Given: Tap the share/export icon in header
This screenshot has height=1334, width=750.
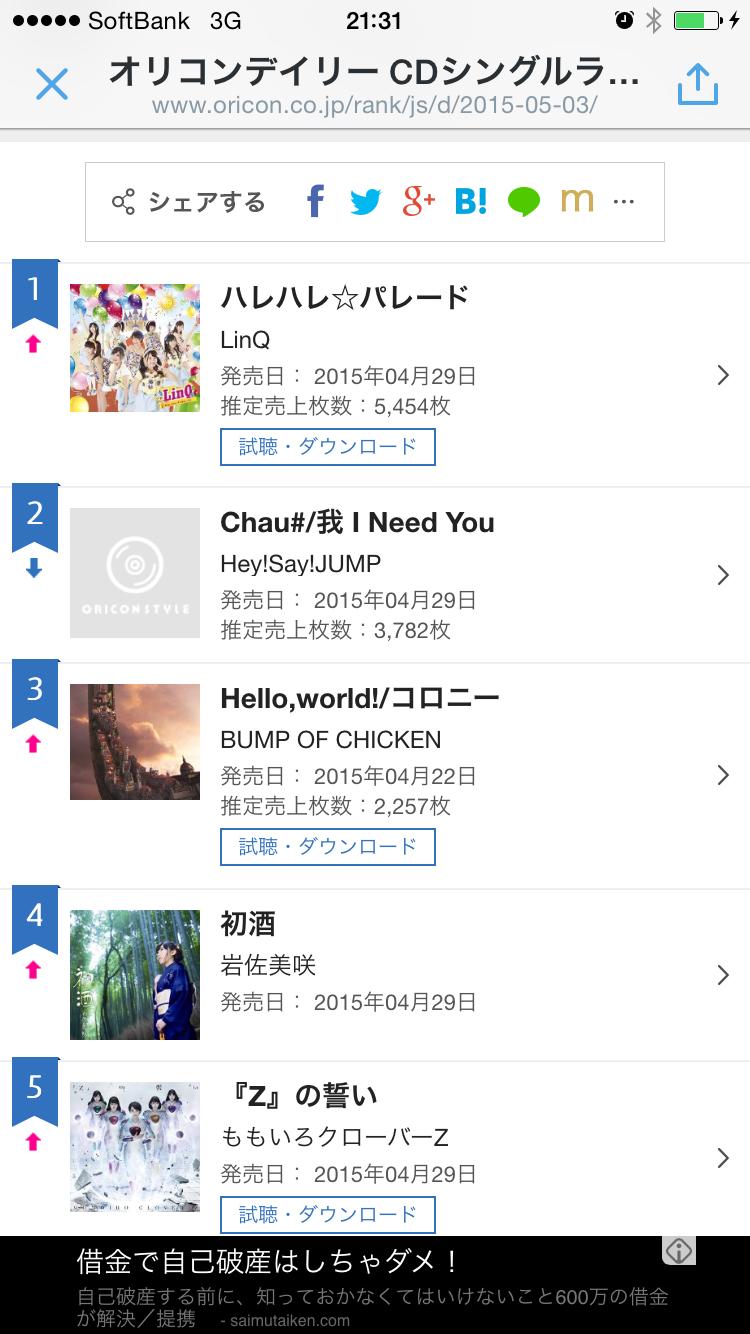Looking at the screenshot, I should [x=697, y=85].
